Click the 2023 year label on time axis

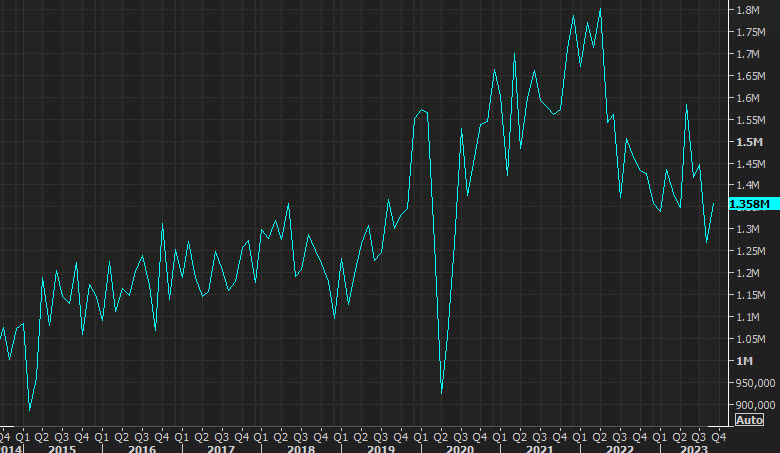(694, 449)
